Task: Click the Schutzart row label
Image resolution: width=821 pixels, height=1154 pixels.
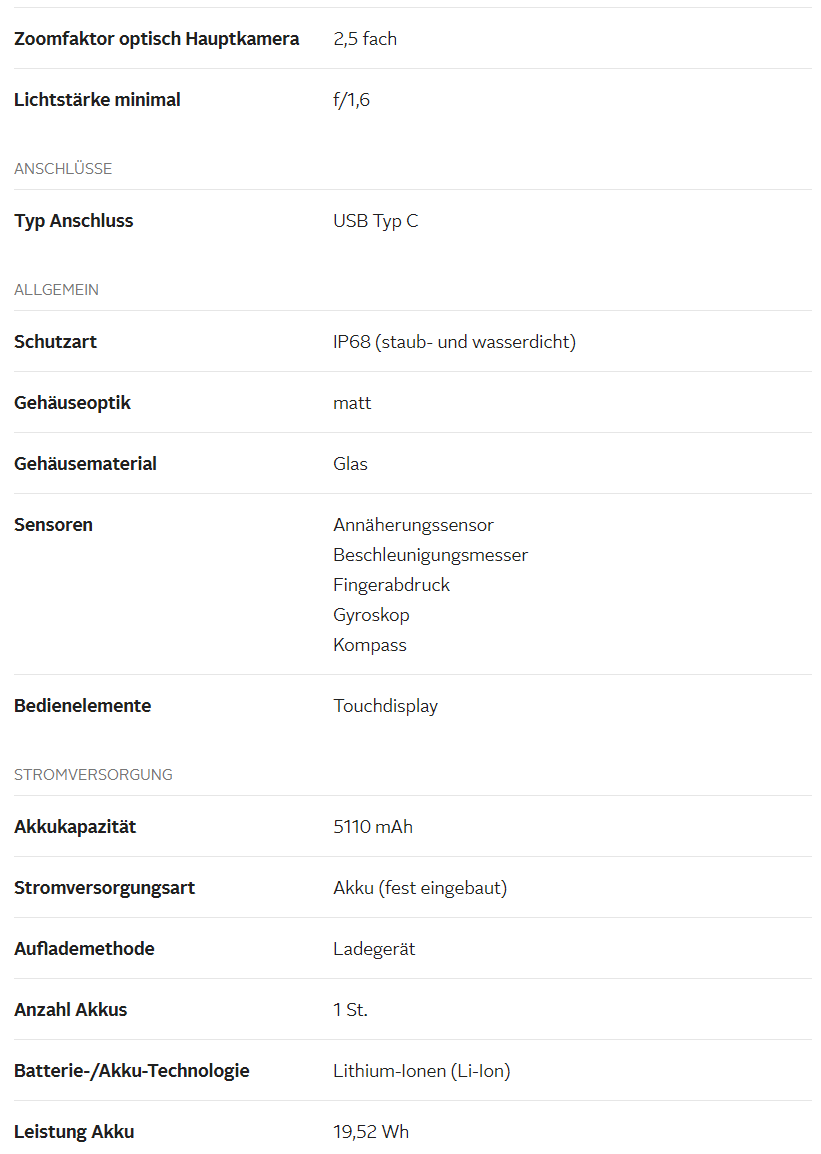Action: 55,342
